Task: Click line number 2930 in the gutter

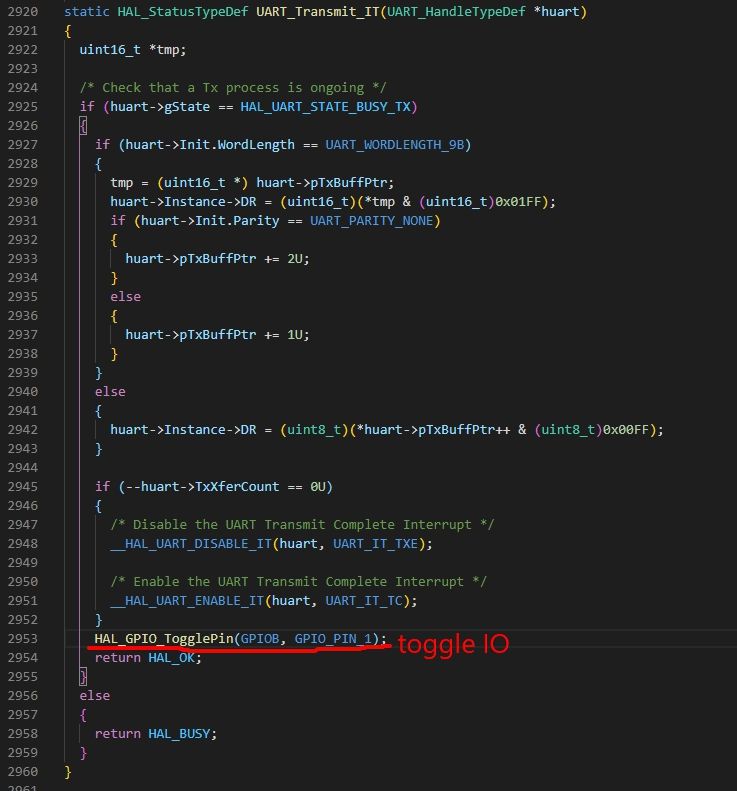Action: pyautogui.click(x=23, y=202)
